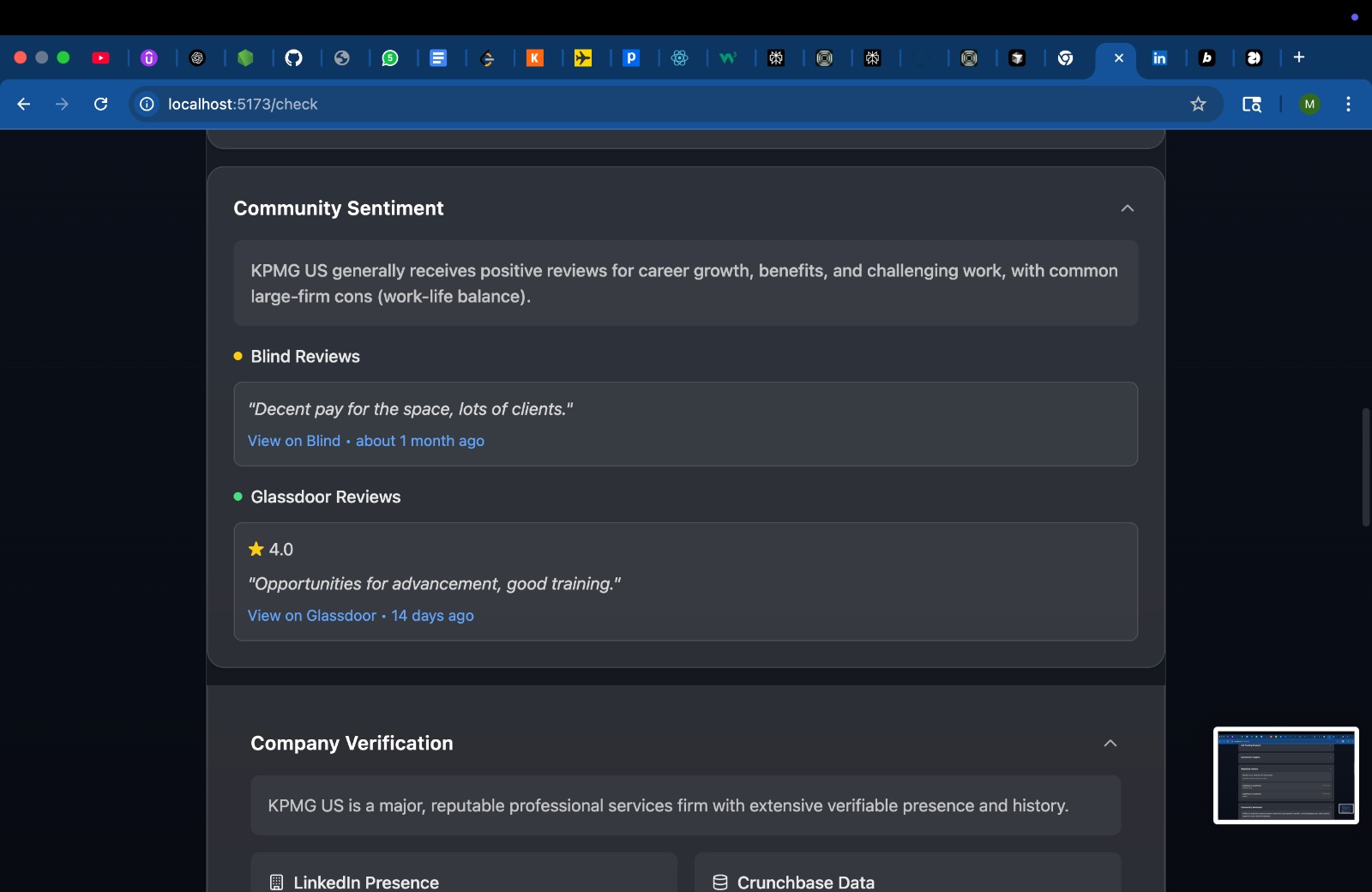Close the active localhost tab
The width and height of the screenshot is (1372, 892).
click(x=1119, y=57)
